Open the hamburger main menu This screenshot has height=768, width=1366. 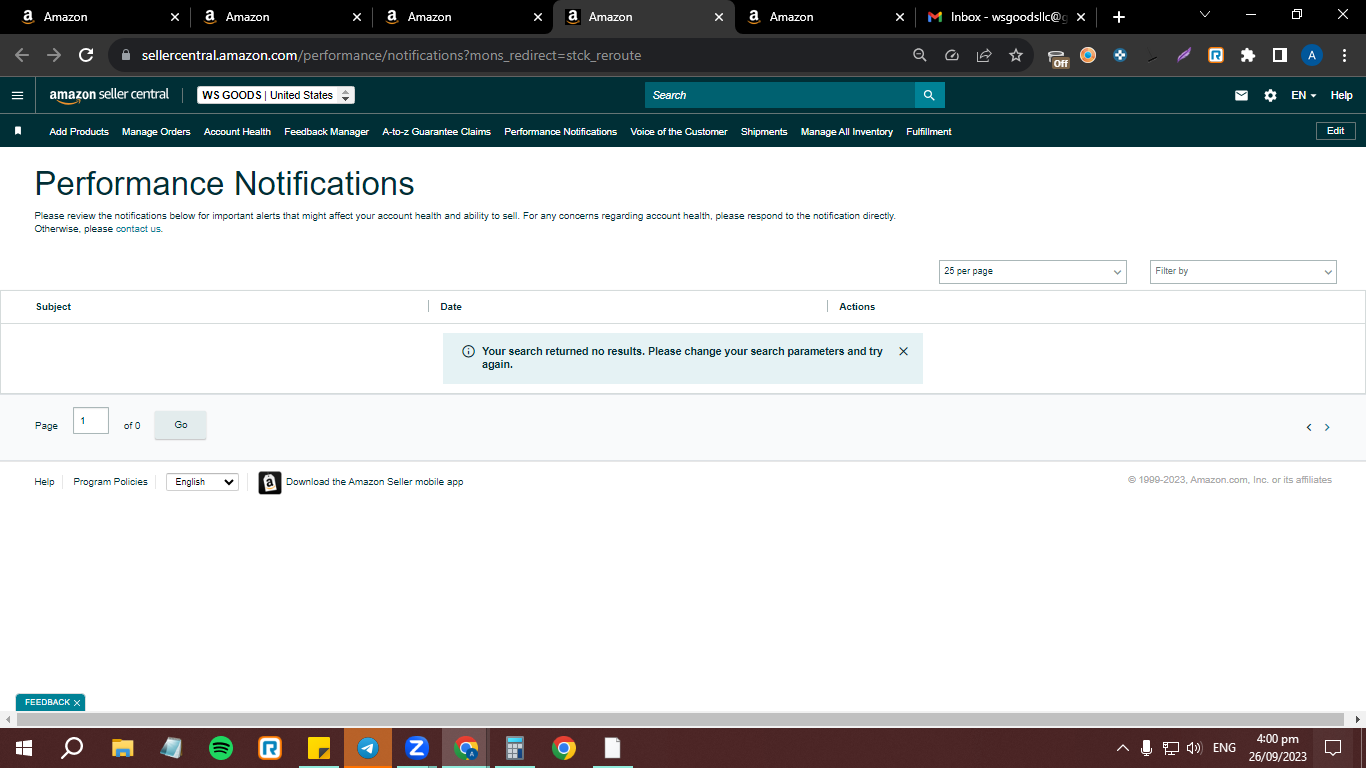click(x=17, y=96)
